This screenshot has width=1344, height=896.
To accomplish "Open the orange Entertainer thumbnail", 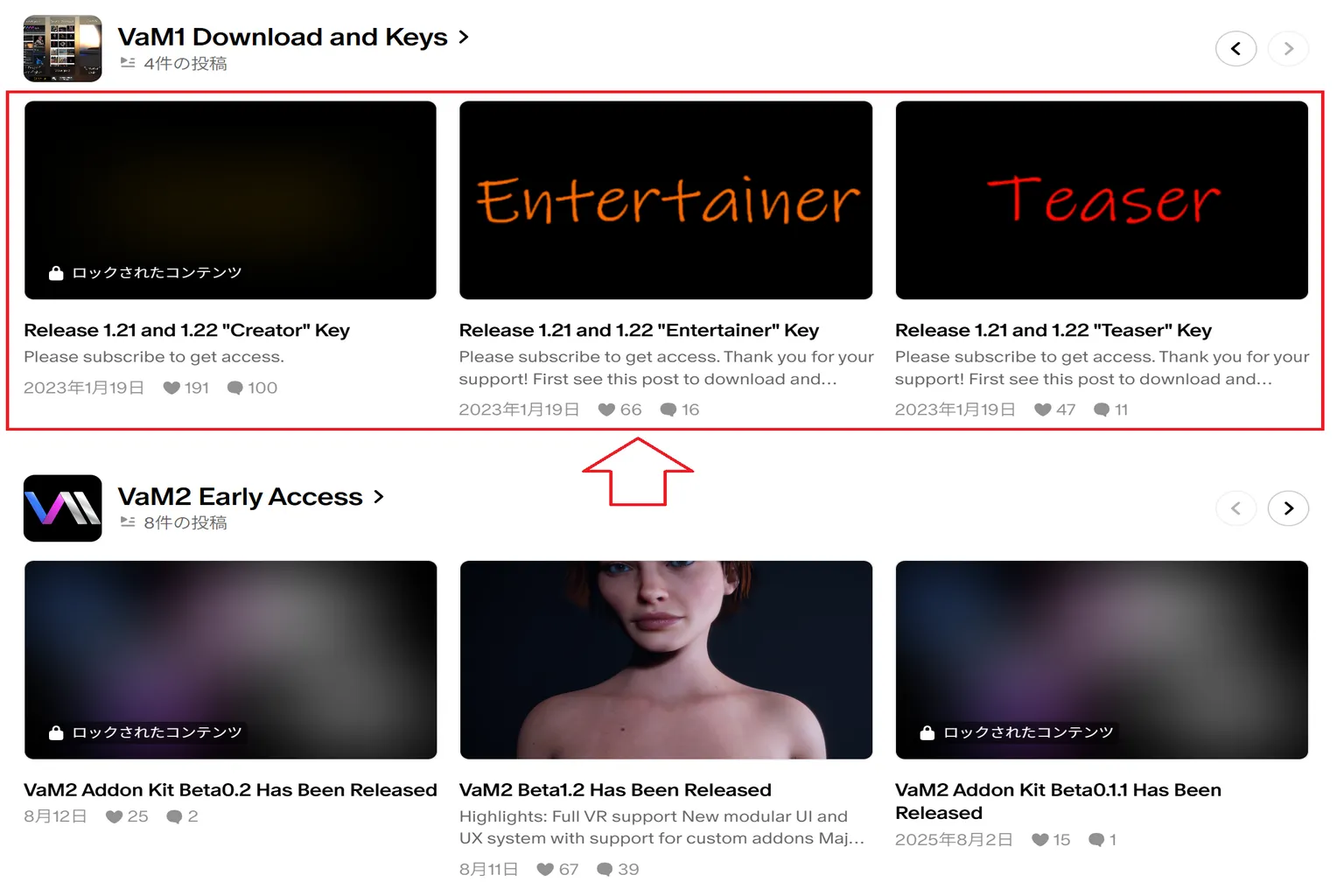I will pyautogui.click(x=666, y=200).
